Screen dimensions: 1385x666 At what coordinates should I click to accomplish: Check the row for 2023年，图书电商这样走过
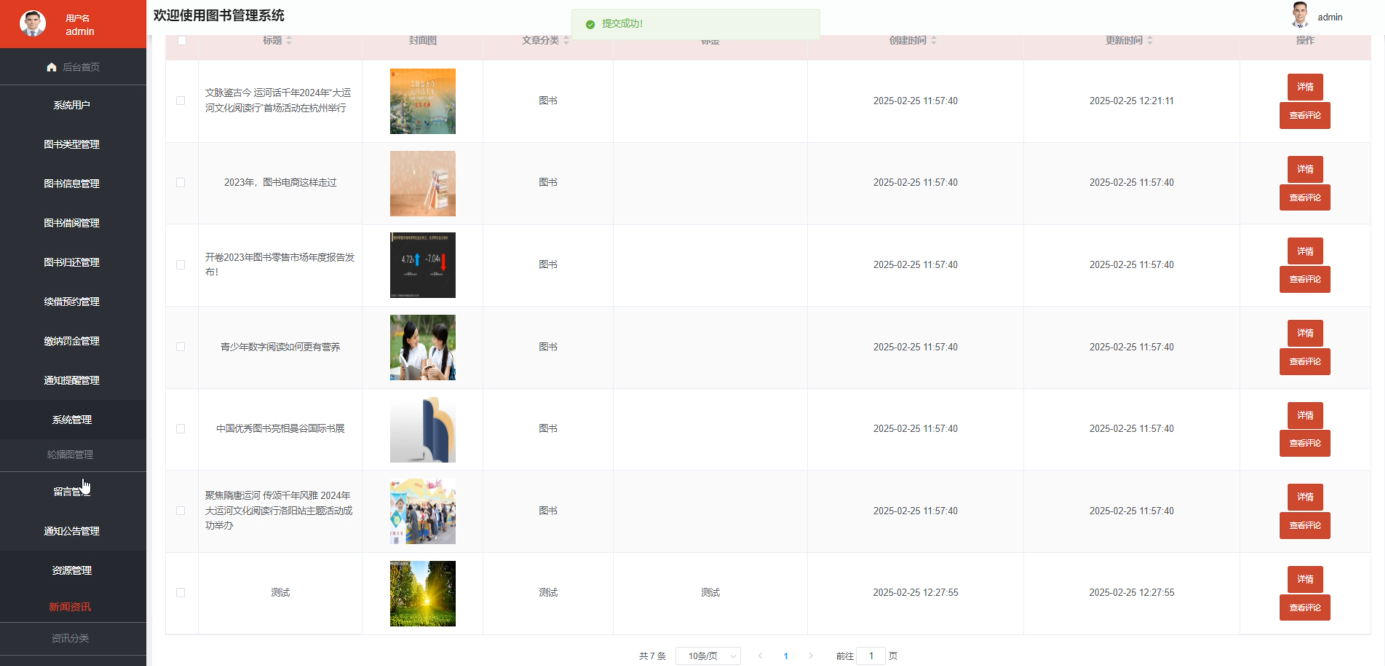pyautogui.click(x=181, y=183)
